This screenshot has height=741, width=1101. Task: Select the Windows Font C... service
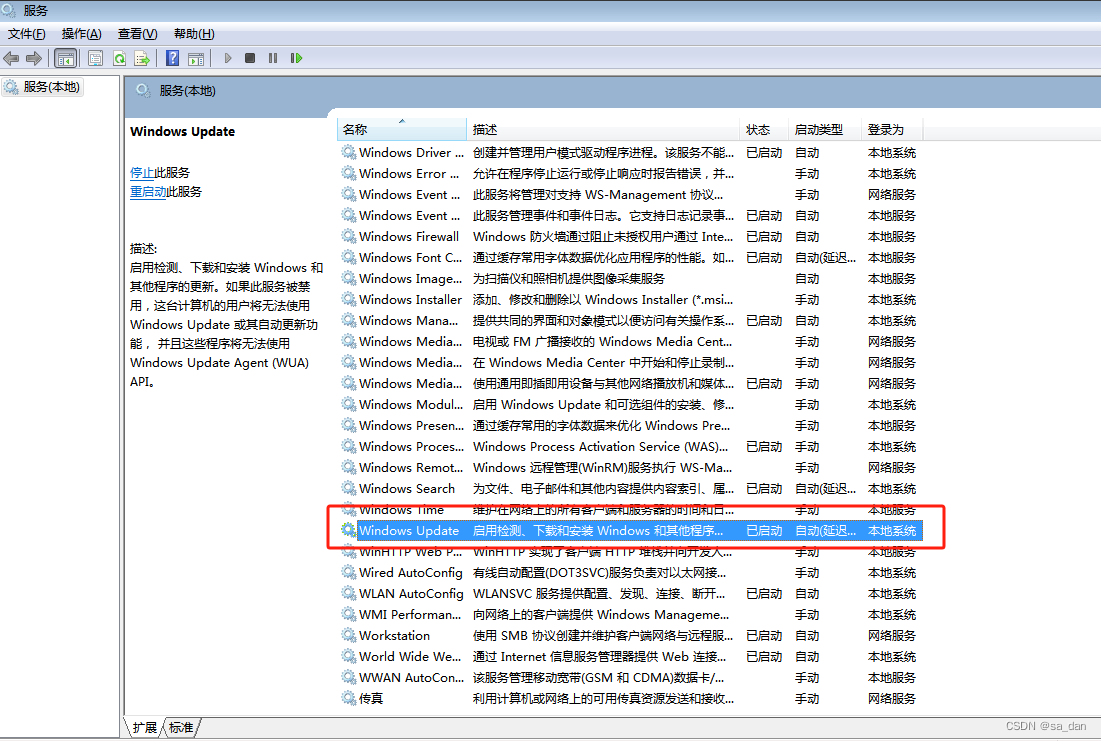(630, 257)
